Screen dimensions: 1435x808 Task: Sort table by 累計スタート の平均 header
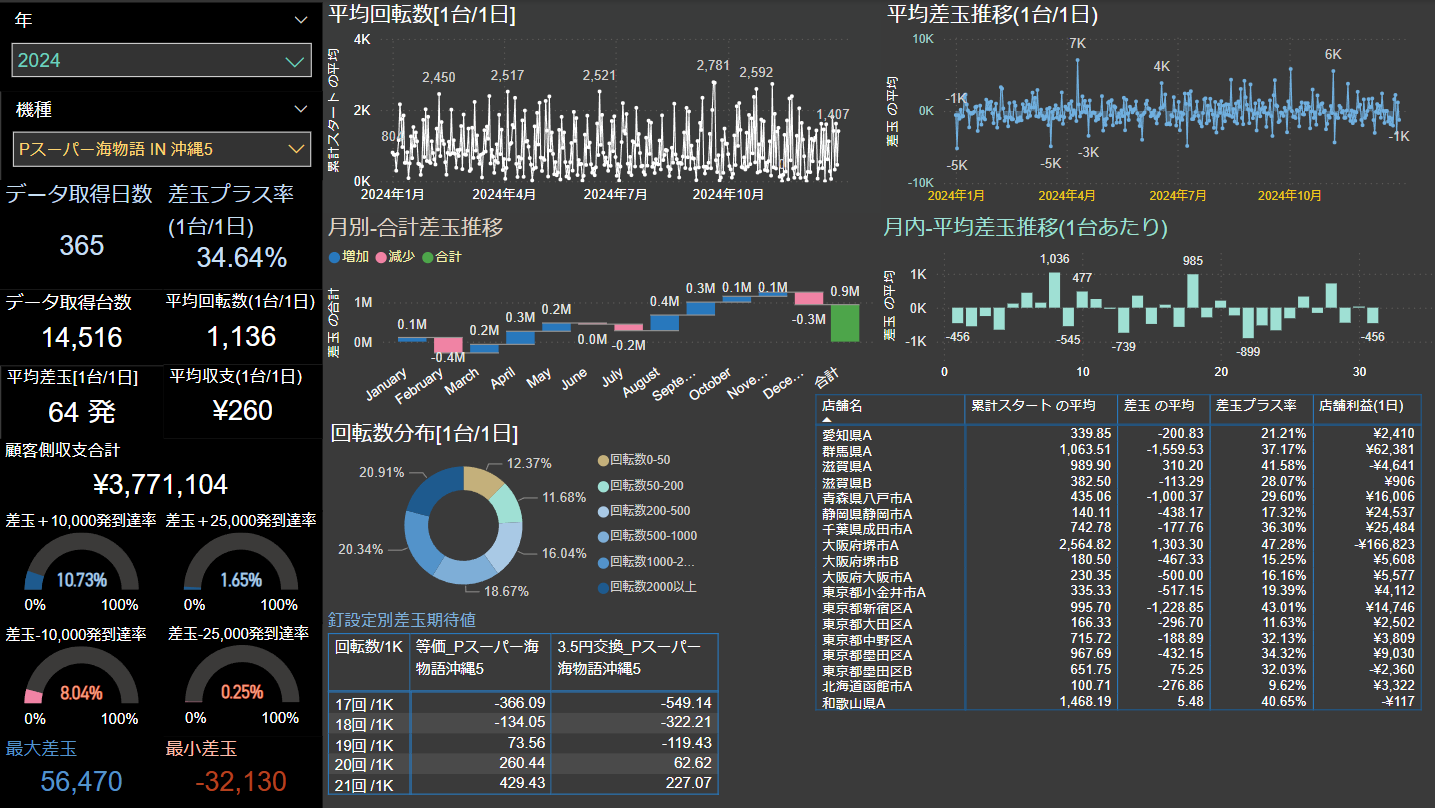click(1040, 406)
